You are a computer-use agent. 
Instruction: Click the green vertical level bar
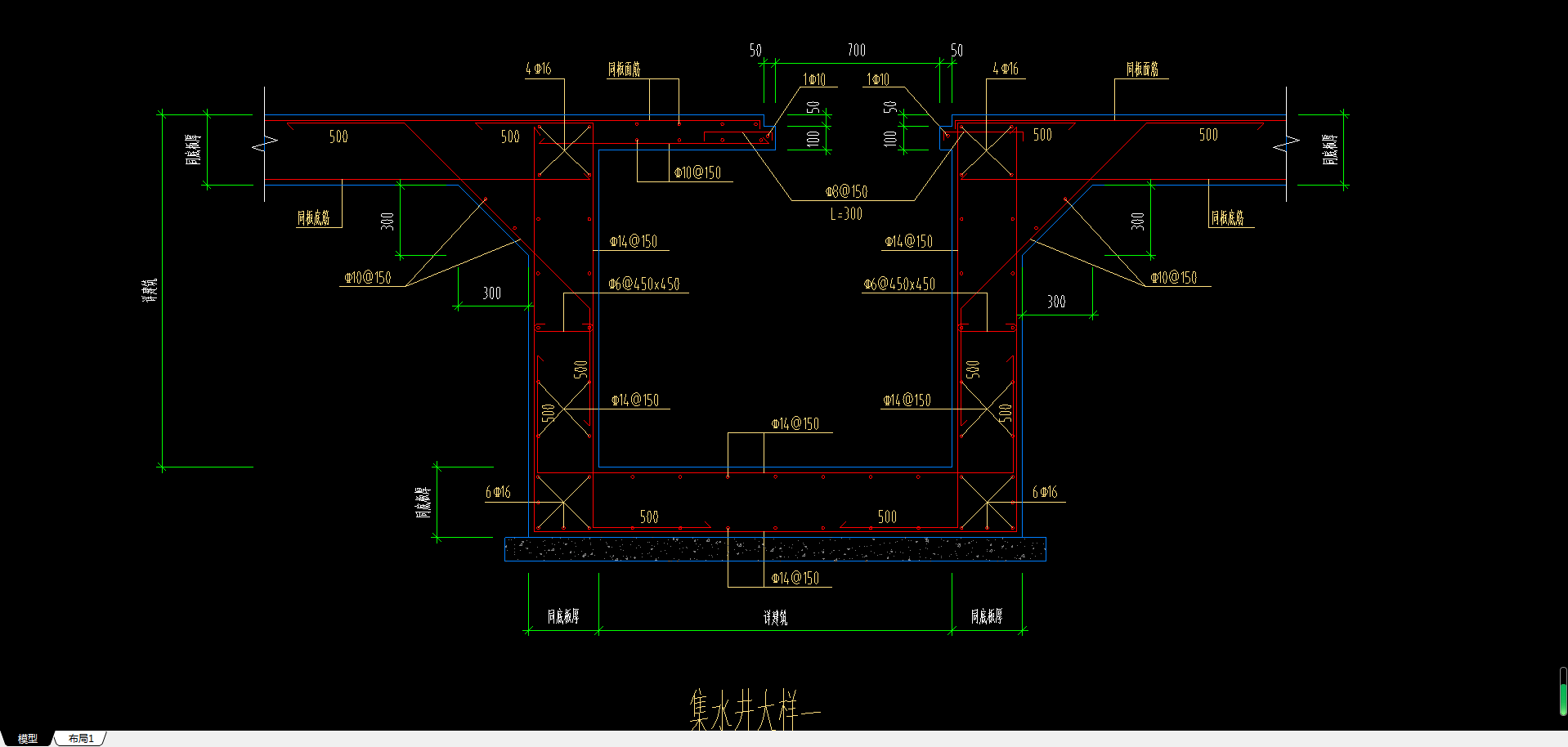pyautogui.click(x=1563, y=692)
